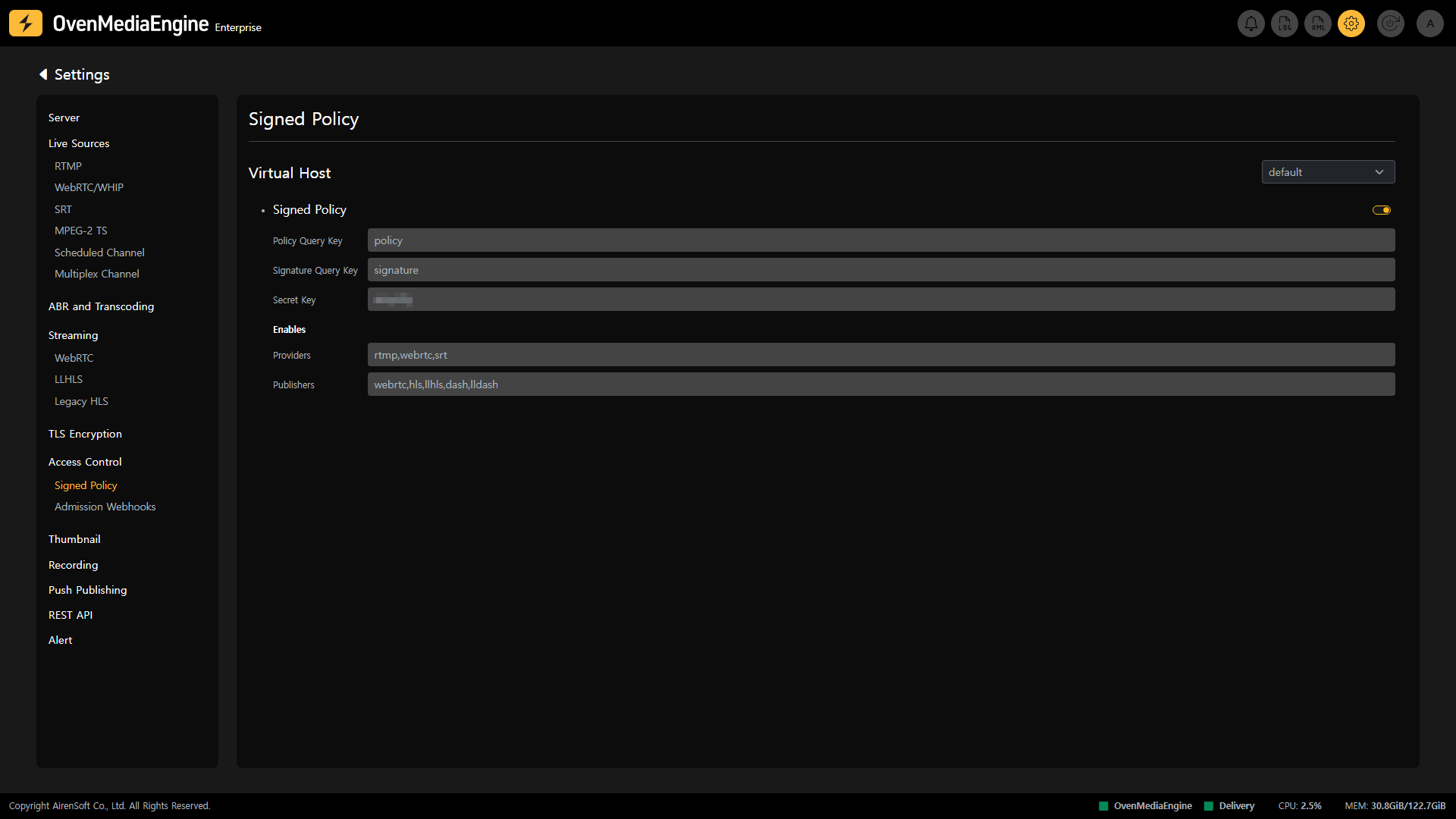1456x819 pixels.
Task: Open the Push Publishing settings
Action: (x=87, y=590)
